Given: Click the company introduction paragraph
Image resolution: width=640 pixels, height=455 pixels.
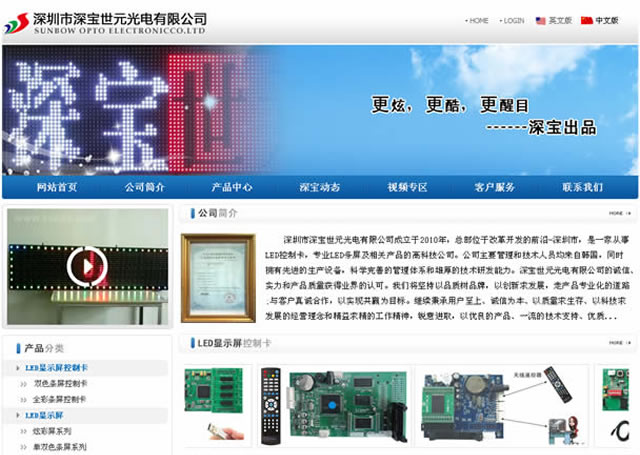Looking at the screenshot, I should [x=448, y=277].
